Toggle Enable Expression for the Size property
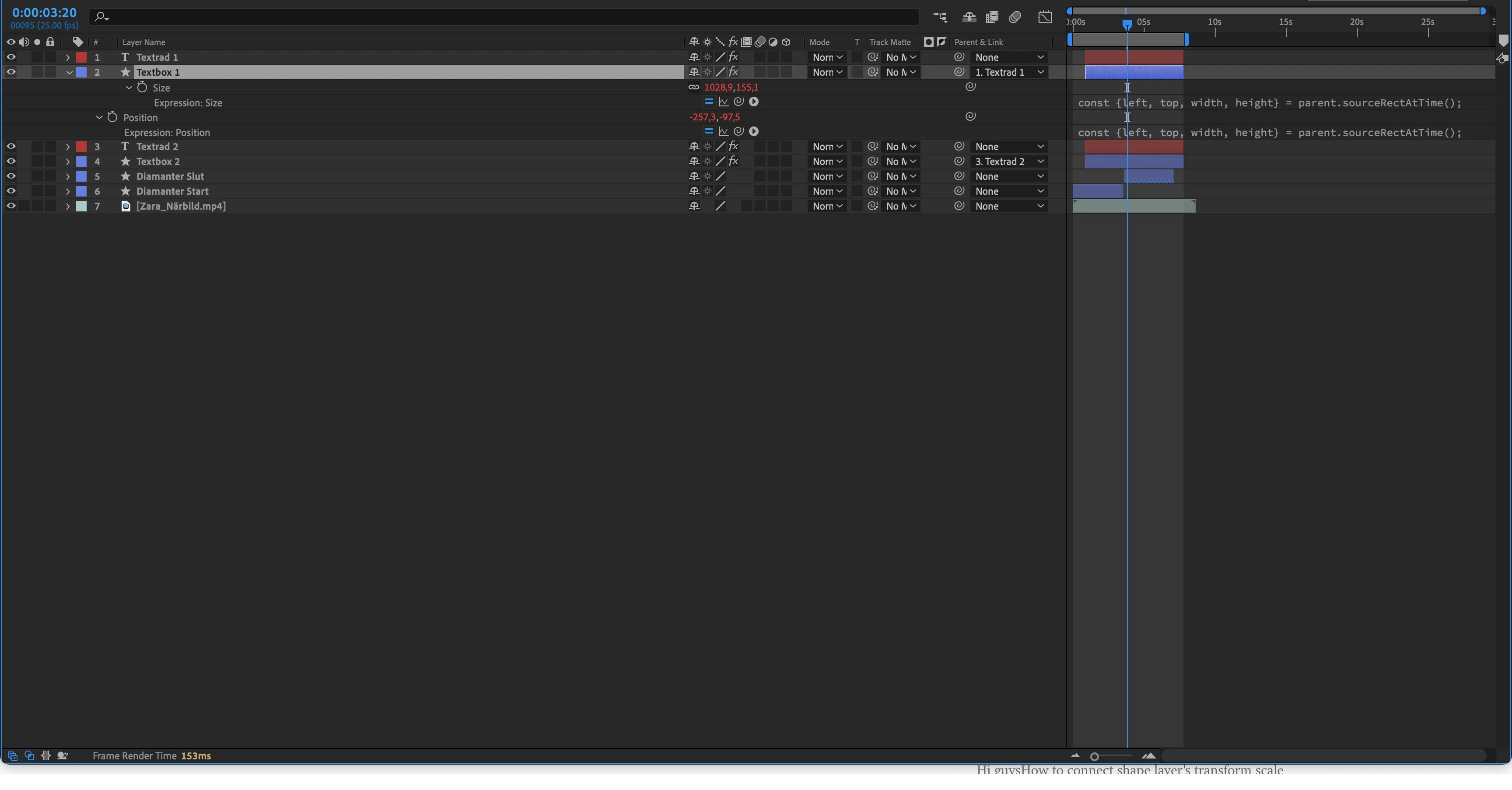This screenshot has width=1512, height=790. click(708, 102)
